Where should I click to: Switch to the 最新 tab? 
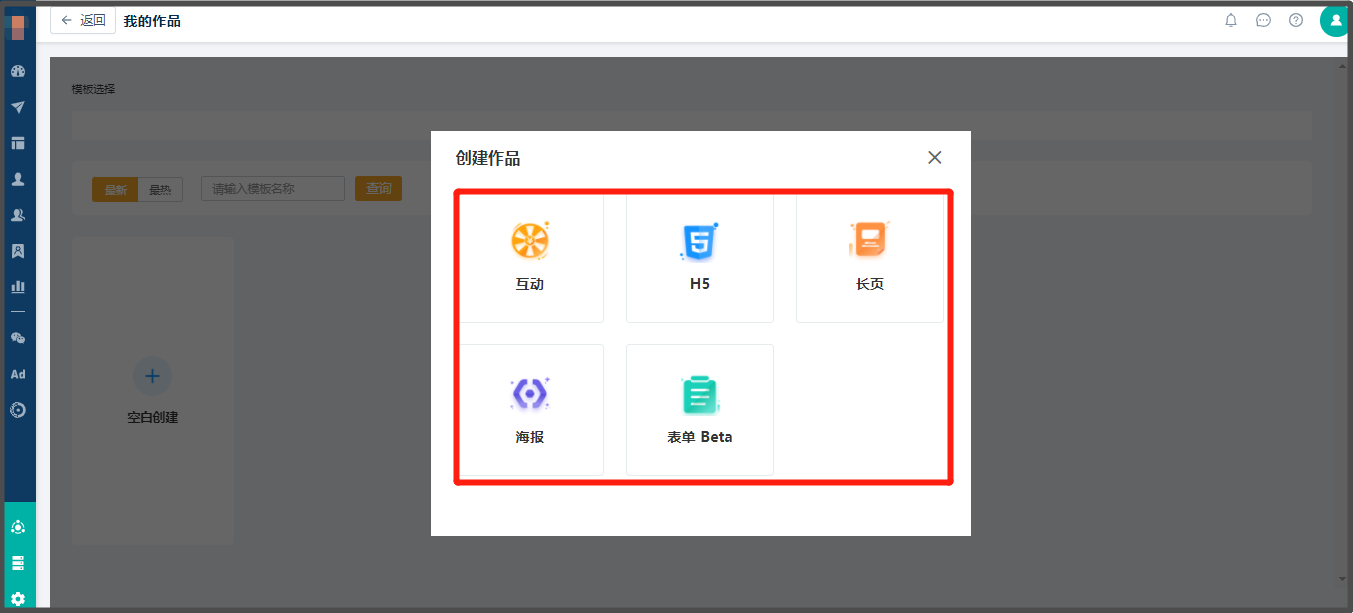click(115, 189)
